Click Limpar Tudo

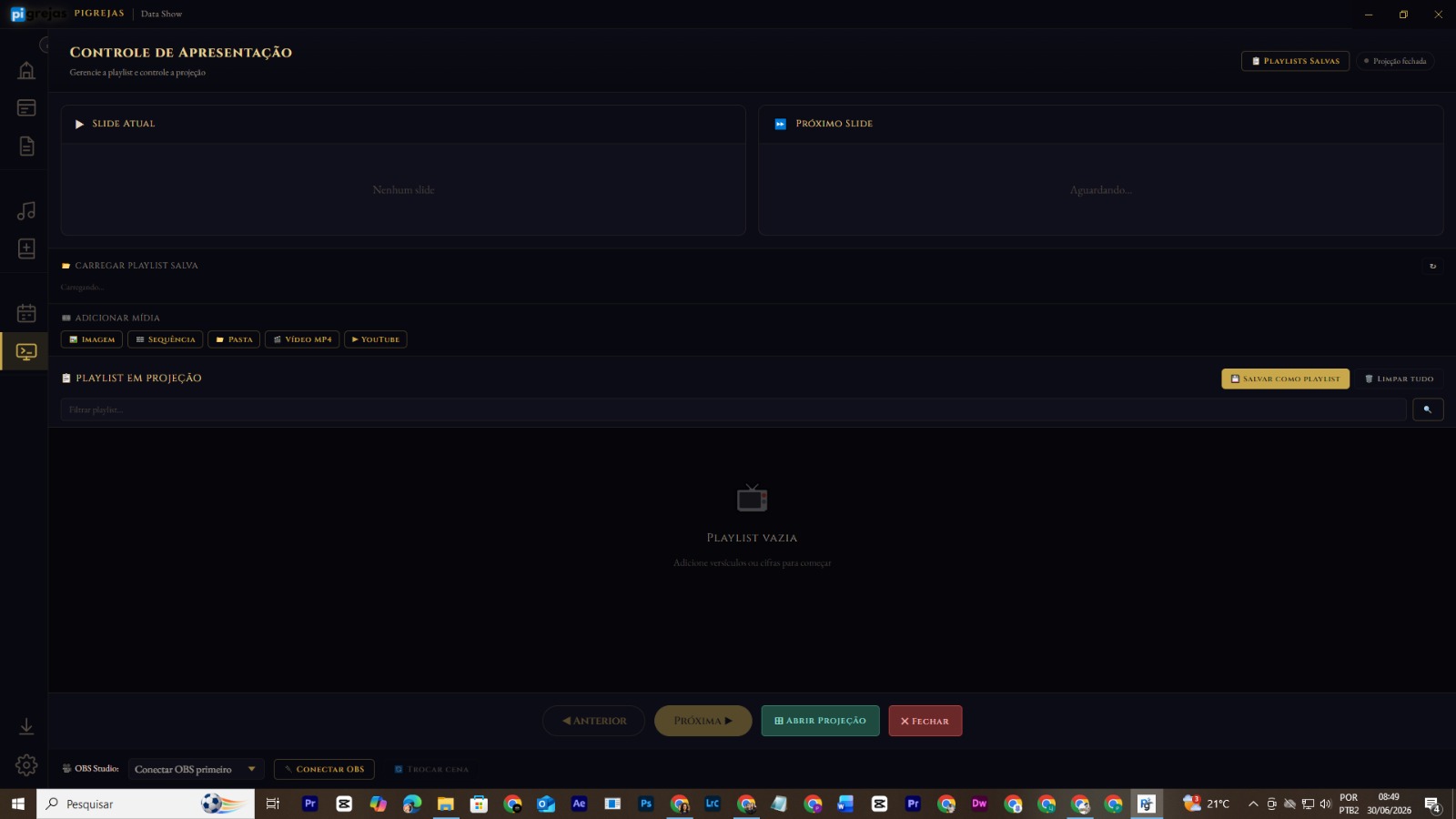pyautogui.click(x=1399, y=379)
